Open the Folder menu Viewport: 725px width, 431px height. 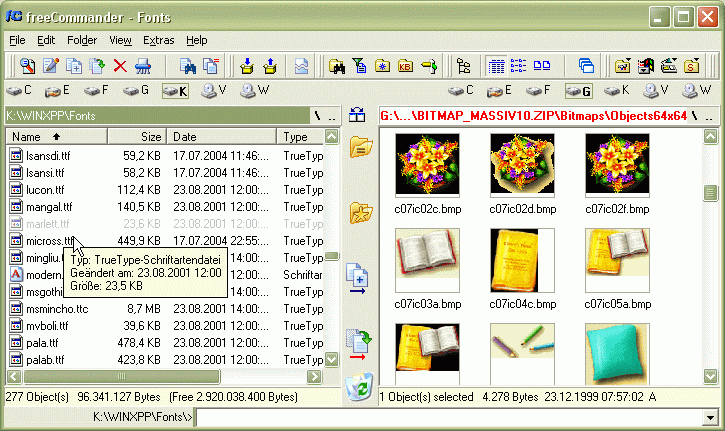pyautogui.click(x=82, y=40)
